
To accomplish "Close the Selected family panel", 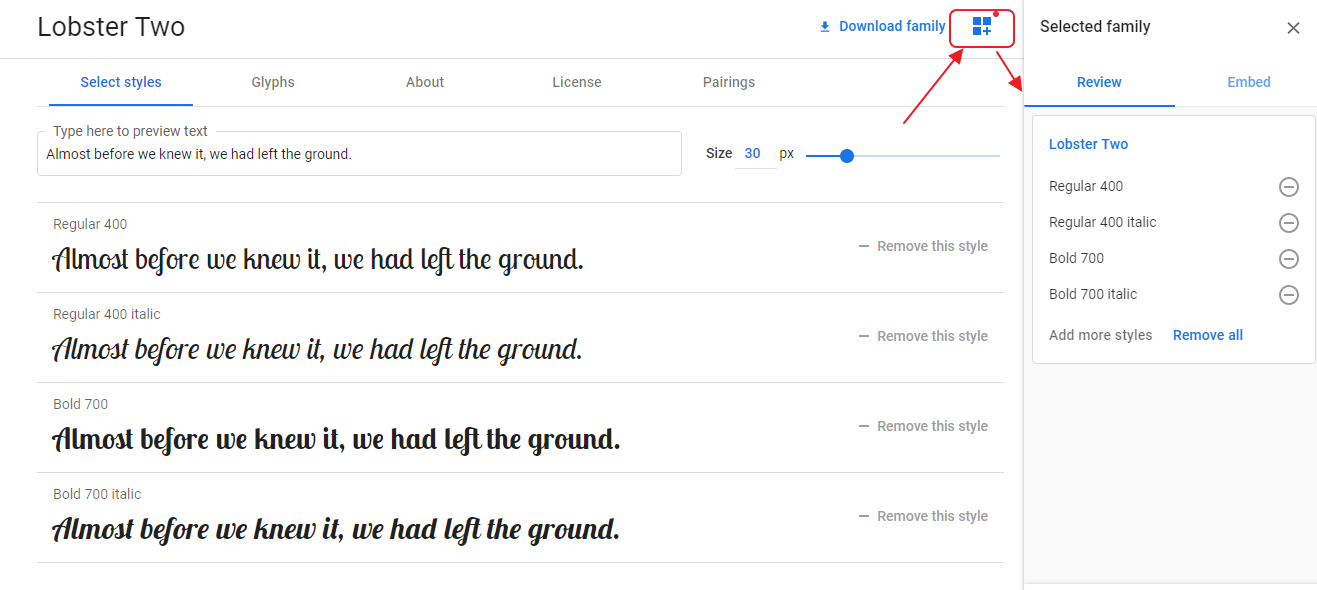I will coord(1293,28).
